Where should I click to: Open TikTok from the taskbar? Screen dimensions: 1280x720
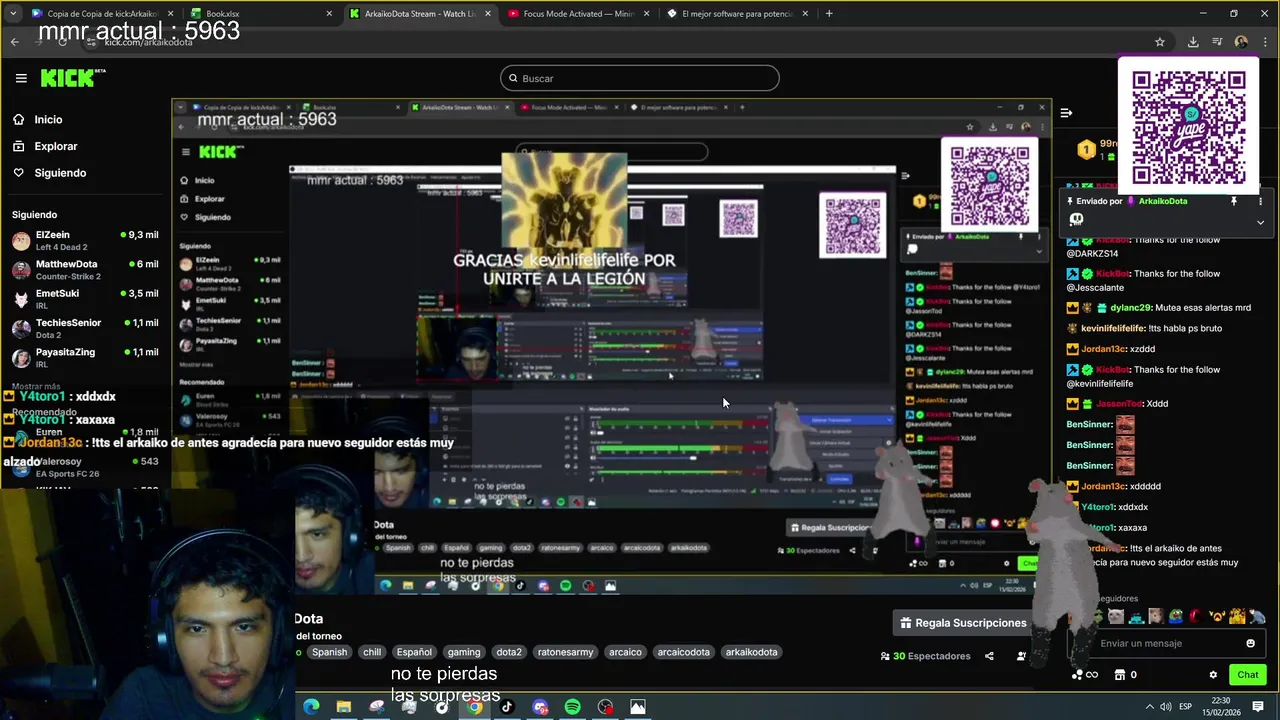click(x=507, y=707)
